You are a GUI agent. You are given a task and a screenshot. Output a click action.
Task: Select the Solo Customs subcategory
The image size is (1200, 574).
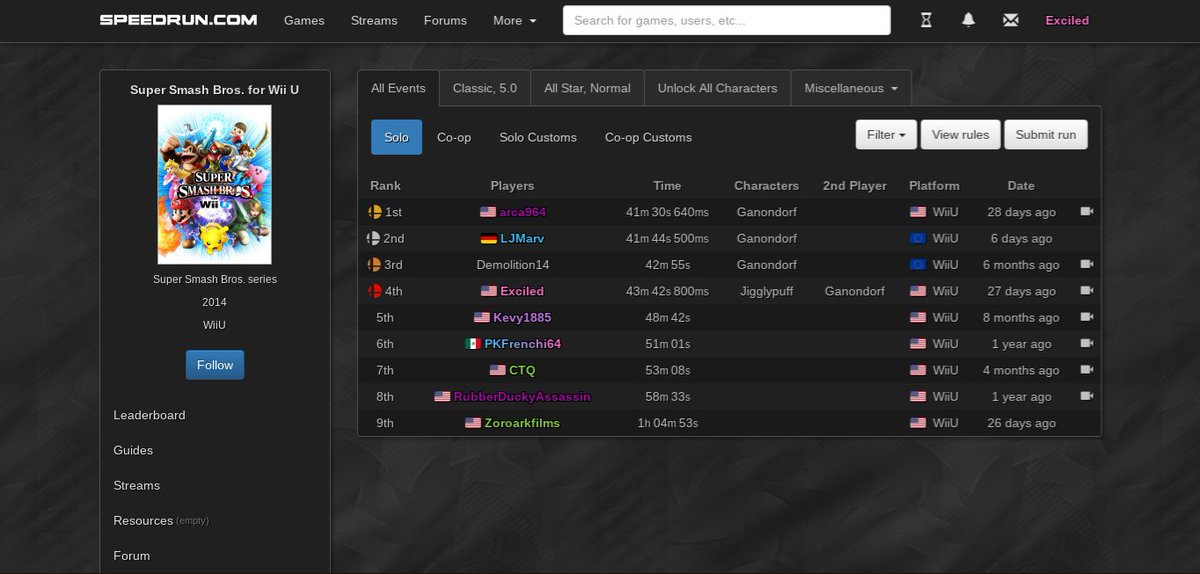[x=538, y=137]
